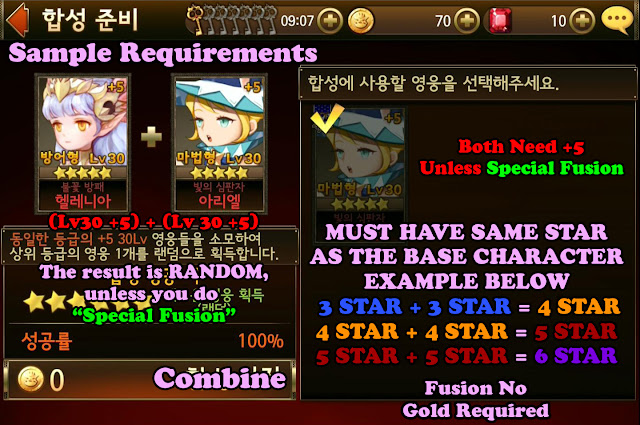Tap the golden key icon in top bar
The height and width of the screenshot is (425, 640).
coord(196,20)
